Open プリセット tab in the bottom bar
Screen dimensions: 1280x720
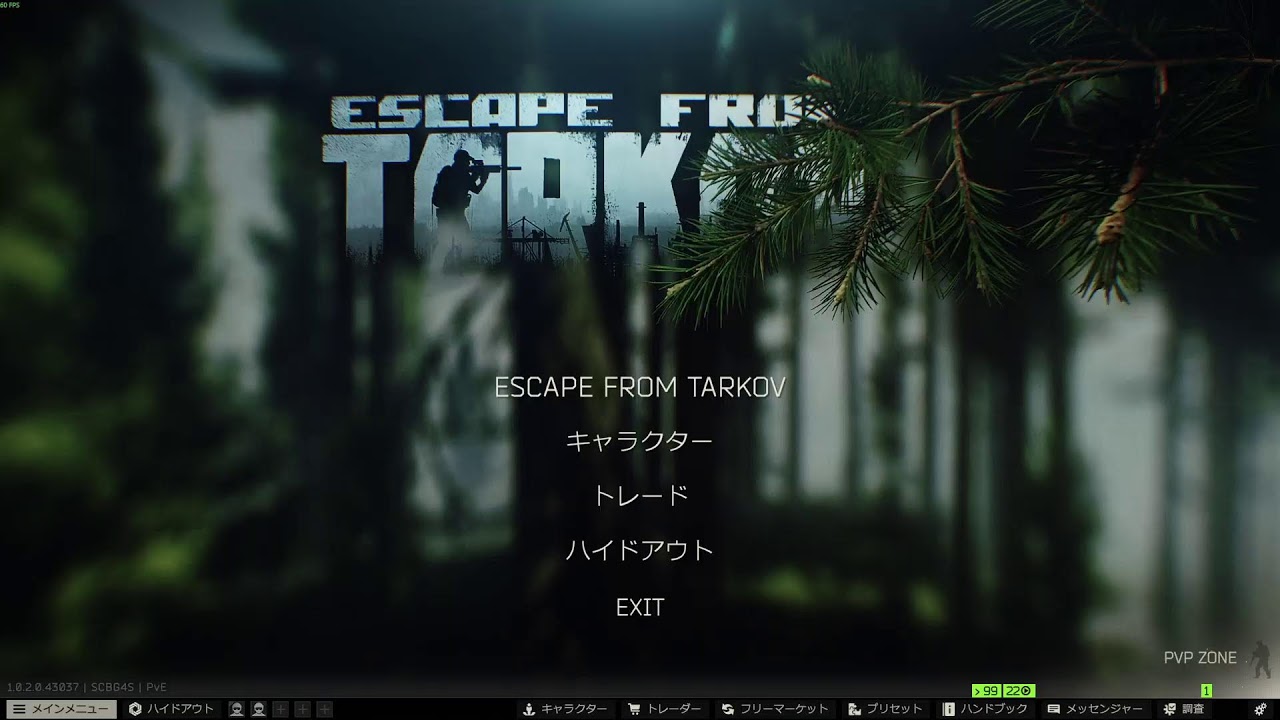point(886,709)
